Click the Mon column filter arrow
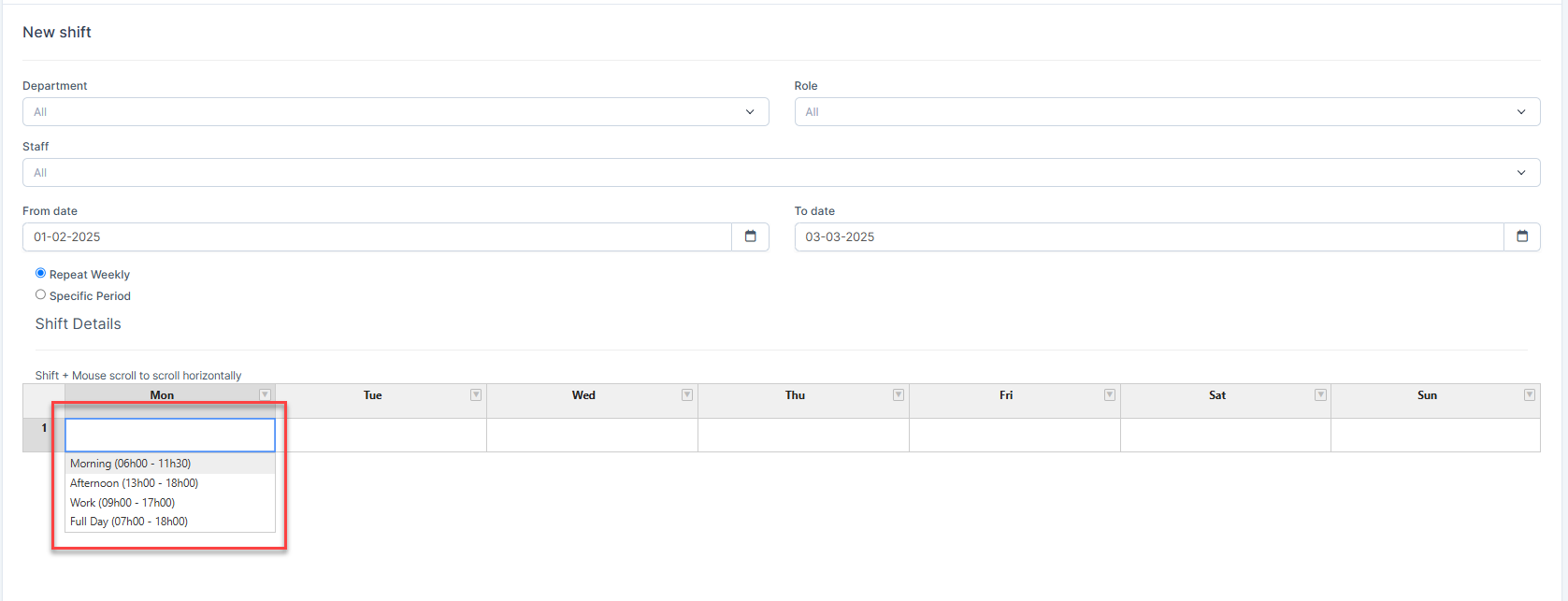The height and width of the screenshot is (601, 1568). pyautogui.click(x=265, y=394)
